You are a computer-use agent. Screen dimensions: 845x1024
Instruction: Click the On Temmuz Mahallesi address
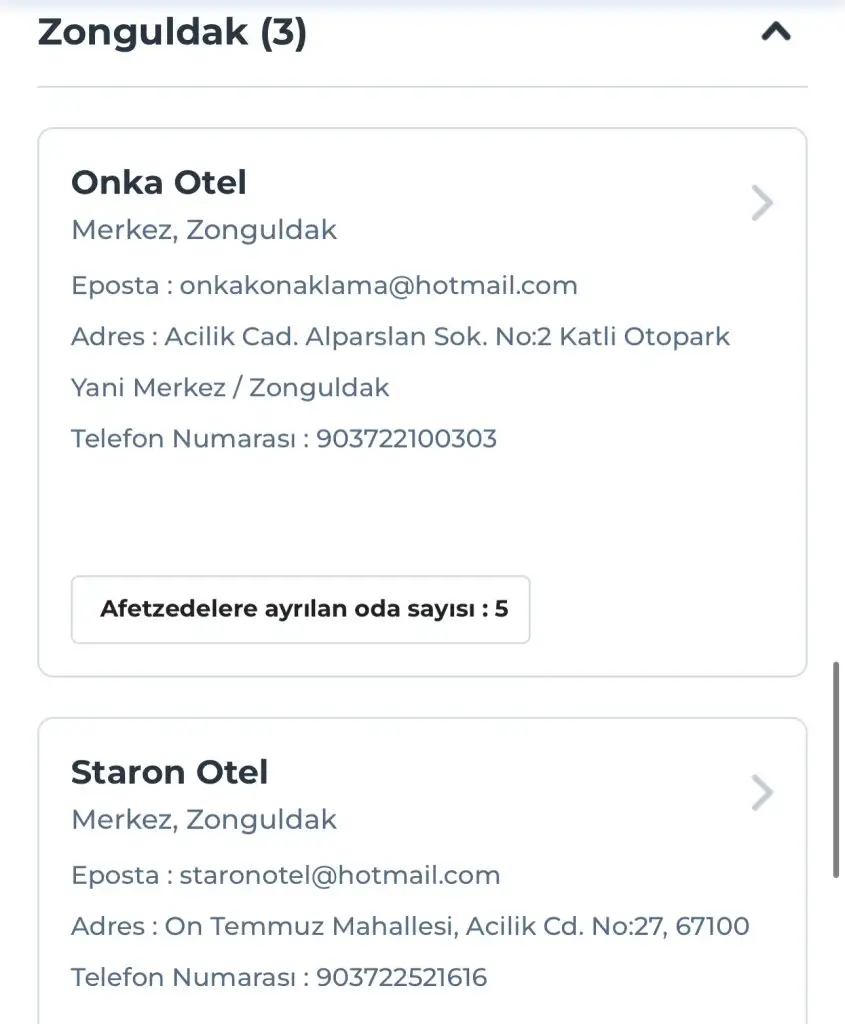(457, 927)
